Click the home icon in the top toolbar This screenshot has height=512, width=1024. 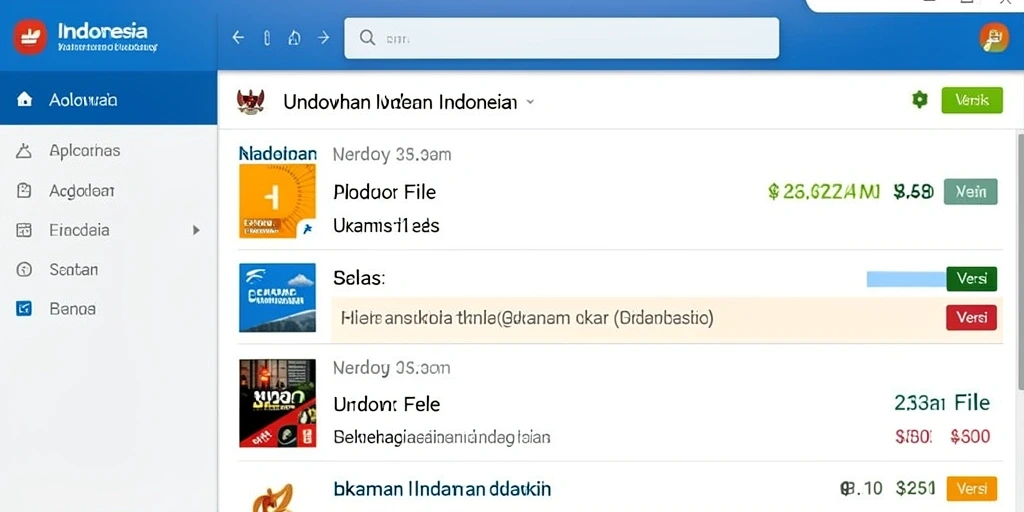295,38
